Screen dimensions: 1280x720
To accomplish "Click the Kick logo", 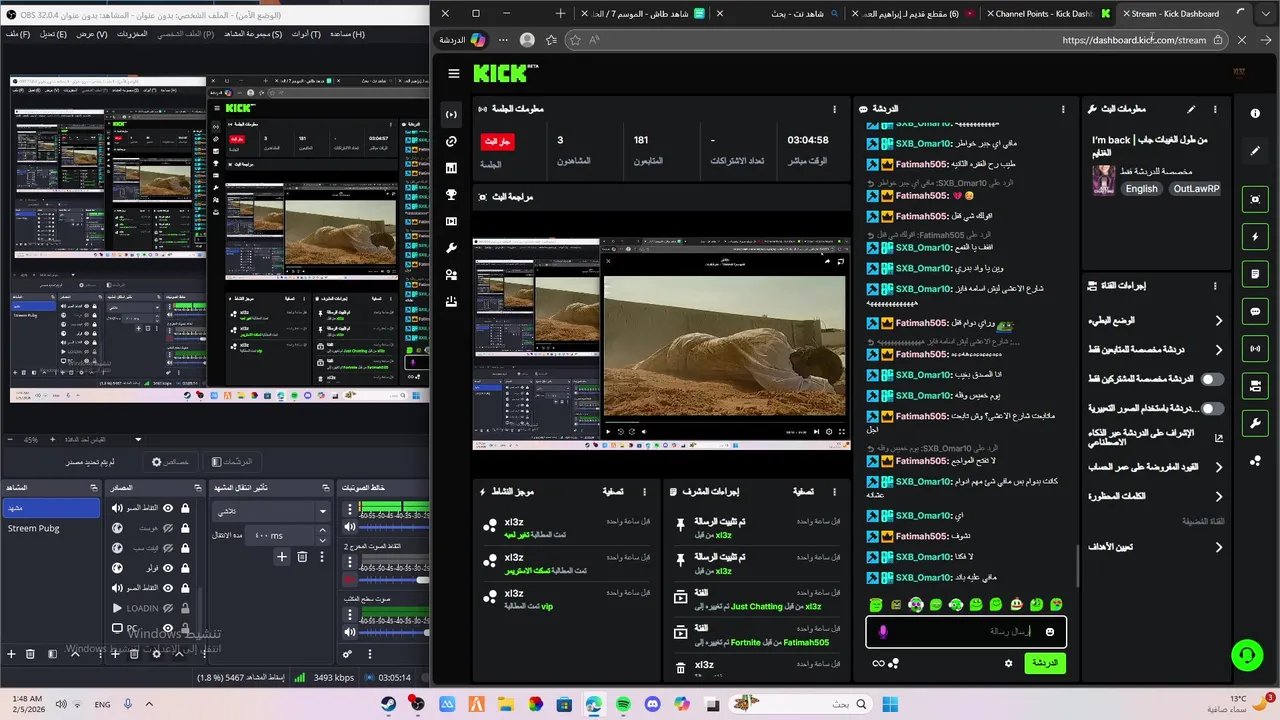I will [x=505, y=73].
